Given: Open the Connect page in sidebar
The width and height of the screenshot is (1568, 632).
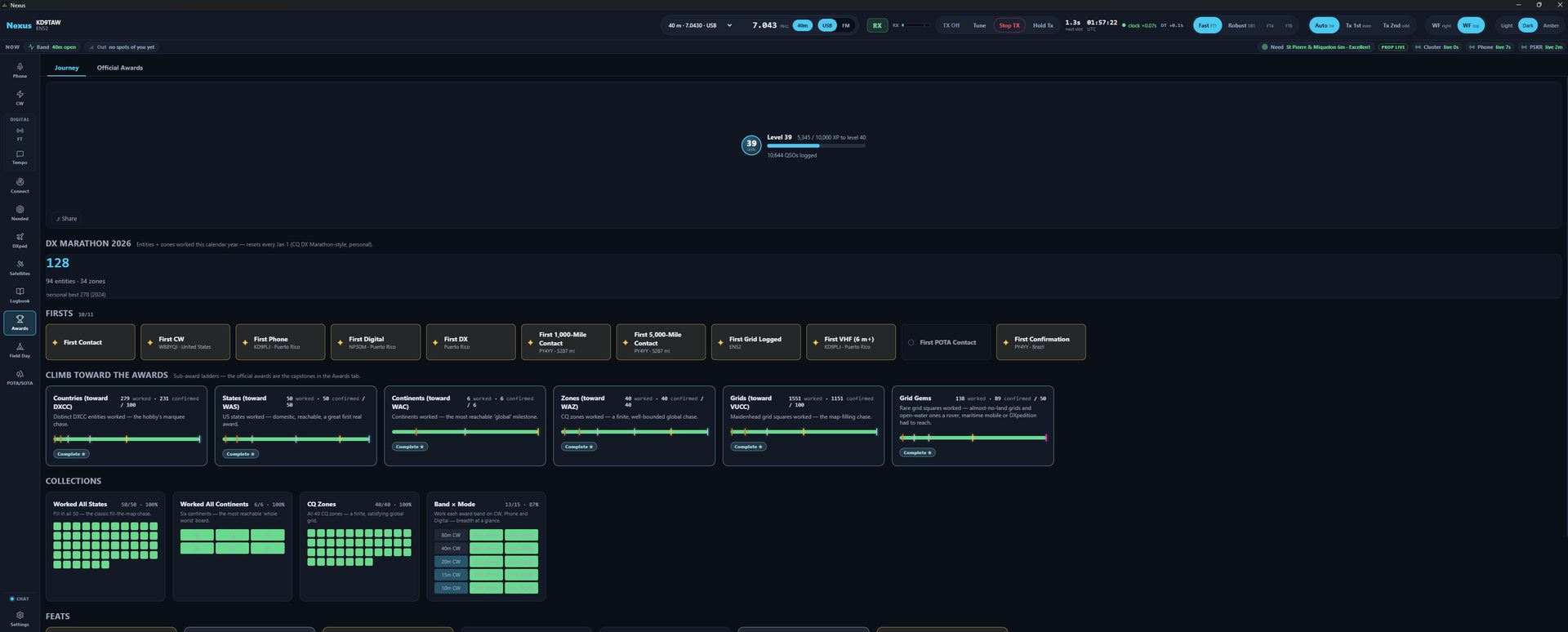Looking at the screenshot, I should point(20,185).
